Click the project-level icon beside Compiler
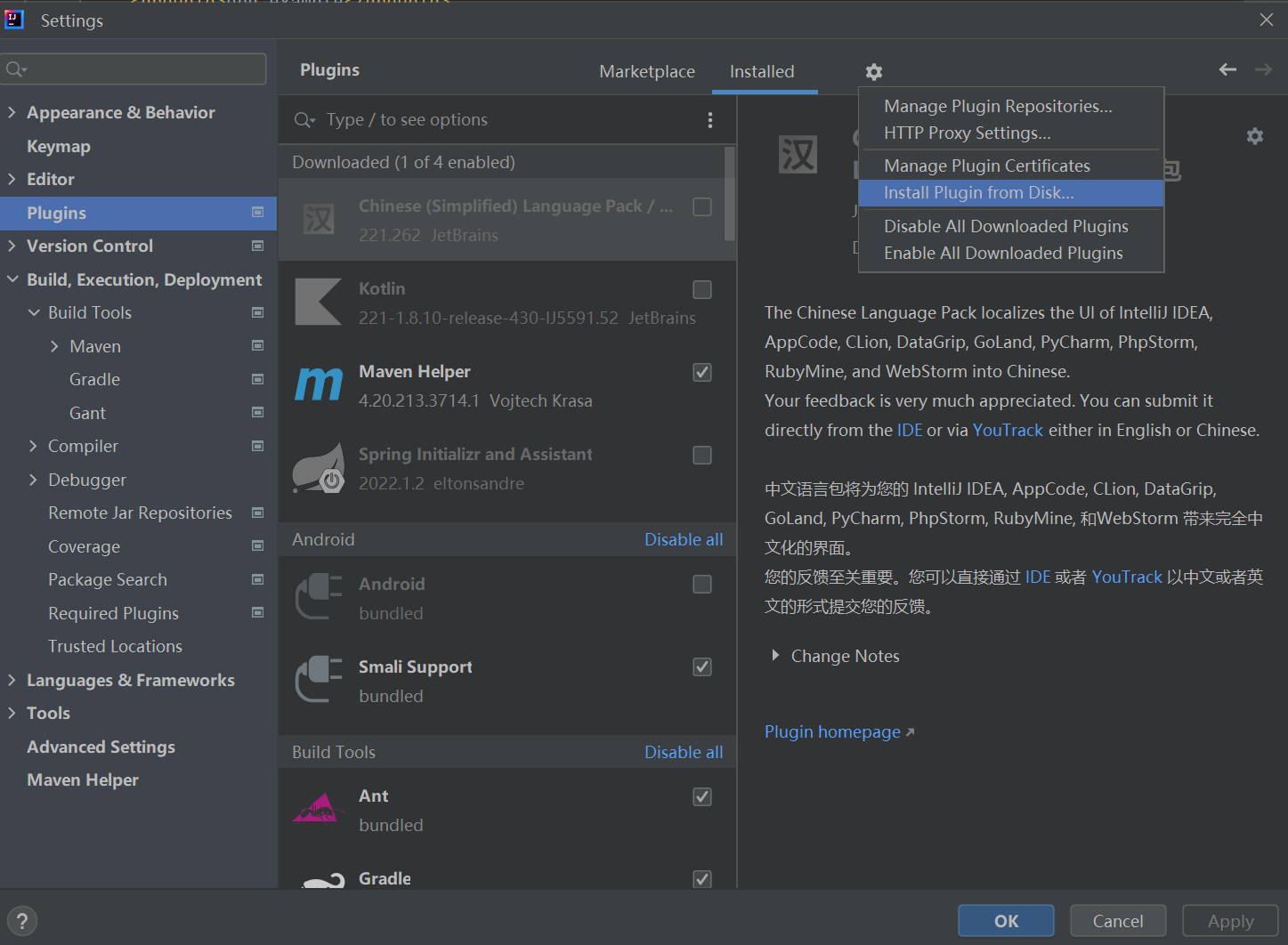The image size is (1288, 945). tap(258, 446)
